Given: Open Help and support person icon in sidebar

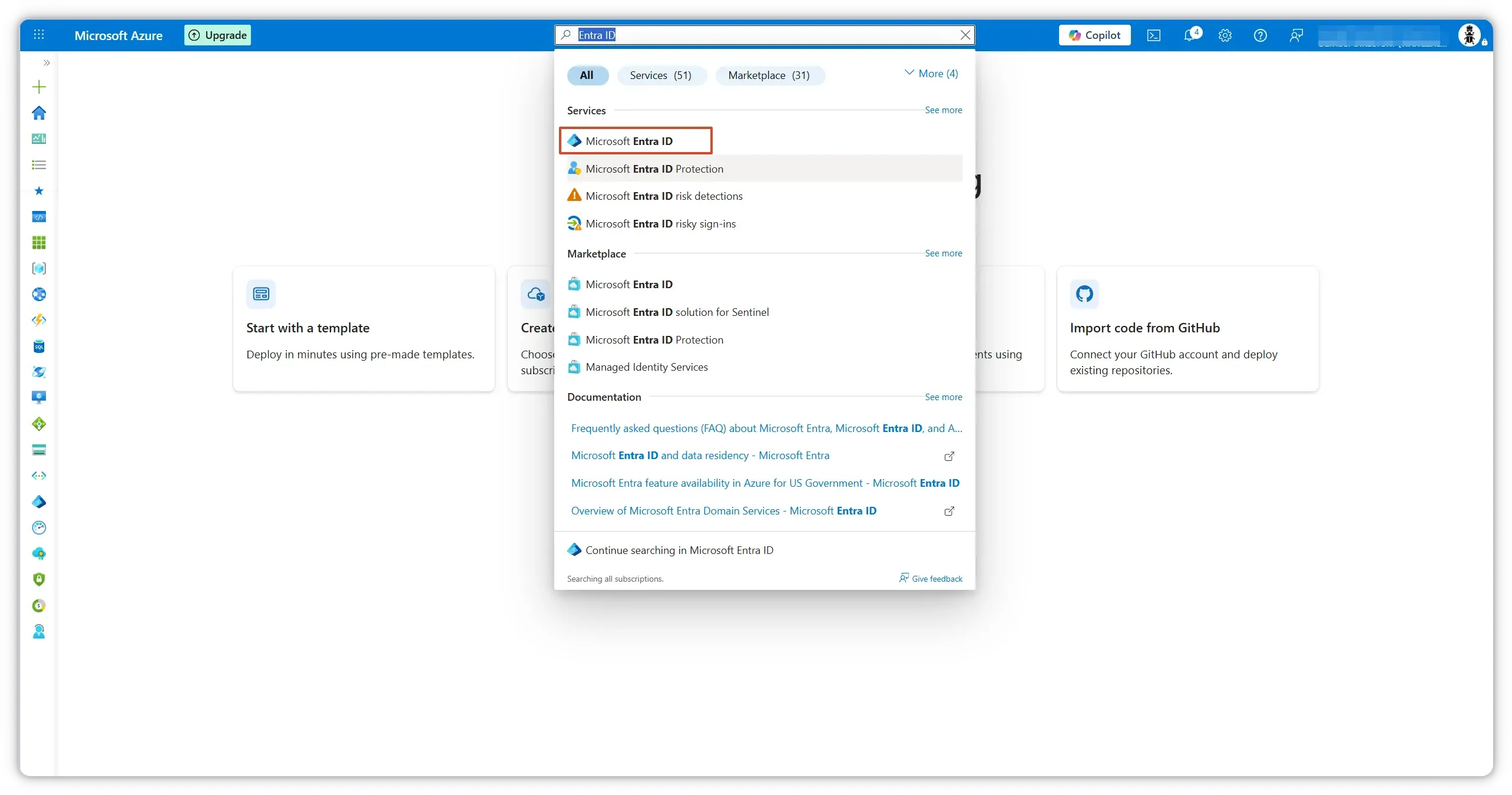Looking at the screenshot, I should [39, 631].
